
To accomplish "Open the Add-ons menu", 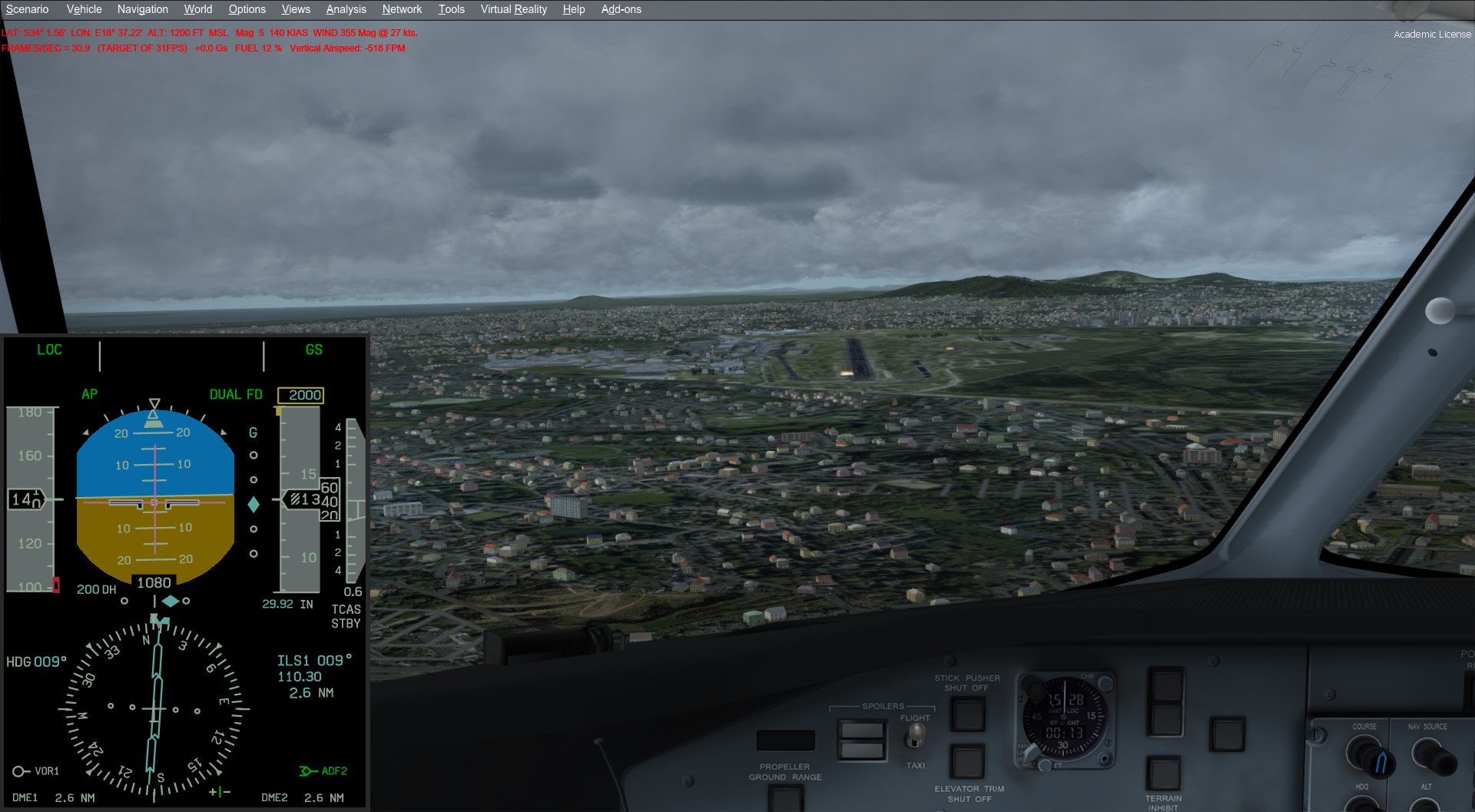I will (621, 9).
